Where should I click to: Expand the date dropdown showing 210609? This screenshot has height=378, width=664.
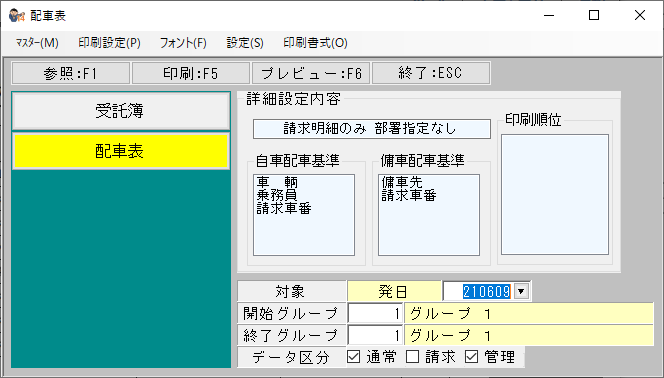pyautogui.click(x=521, y=291)
